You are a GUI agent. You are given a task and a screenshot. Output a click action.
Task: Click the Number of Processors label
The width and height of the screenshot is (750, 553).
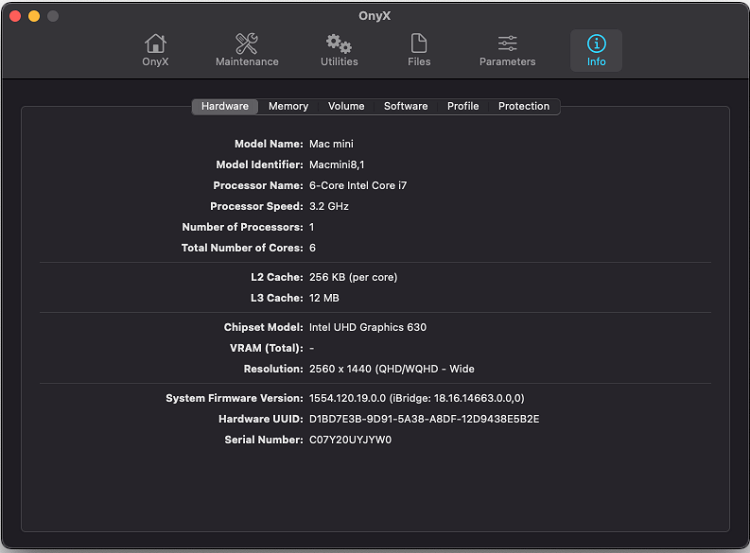point(243,227)
